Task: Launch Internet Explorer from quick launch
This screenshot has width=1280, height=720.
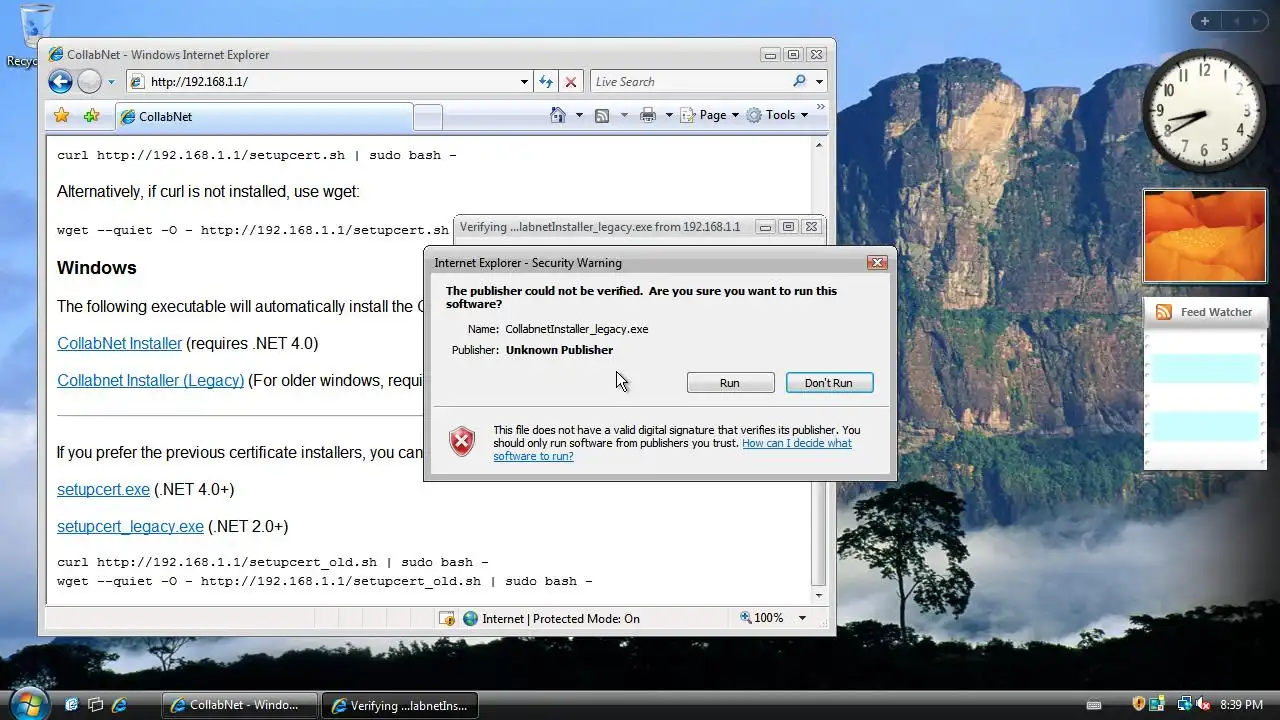Action: click(x=119, y=705)
